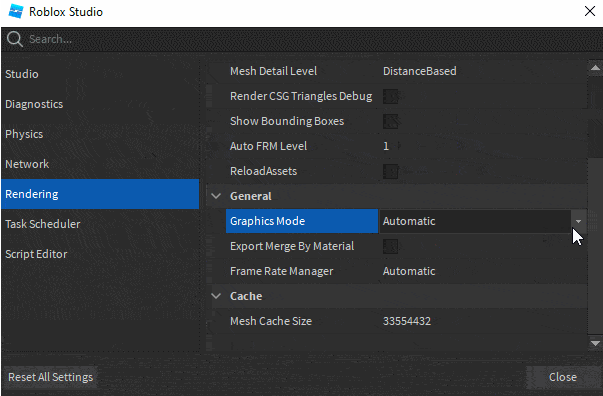The width and height of the screenshot is (603, 396).
Task: Open the Script Editor settings category
Action: tap(100, 254)
